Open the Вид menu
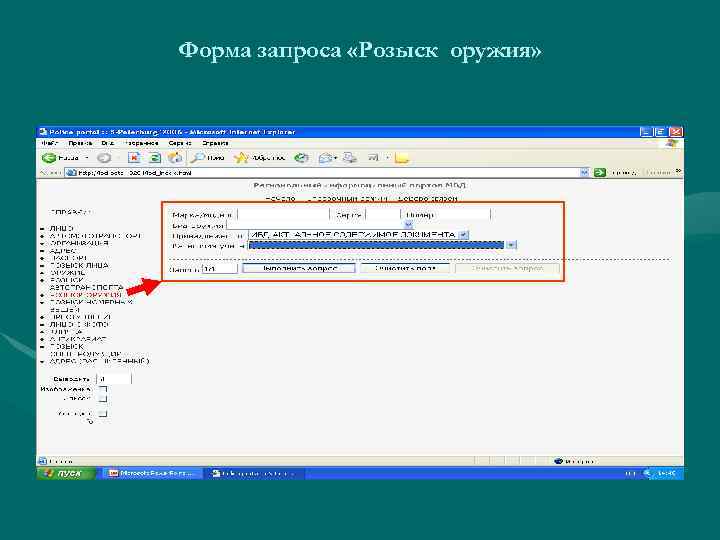 pos(108,143)
